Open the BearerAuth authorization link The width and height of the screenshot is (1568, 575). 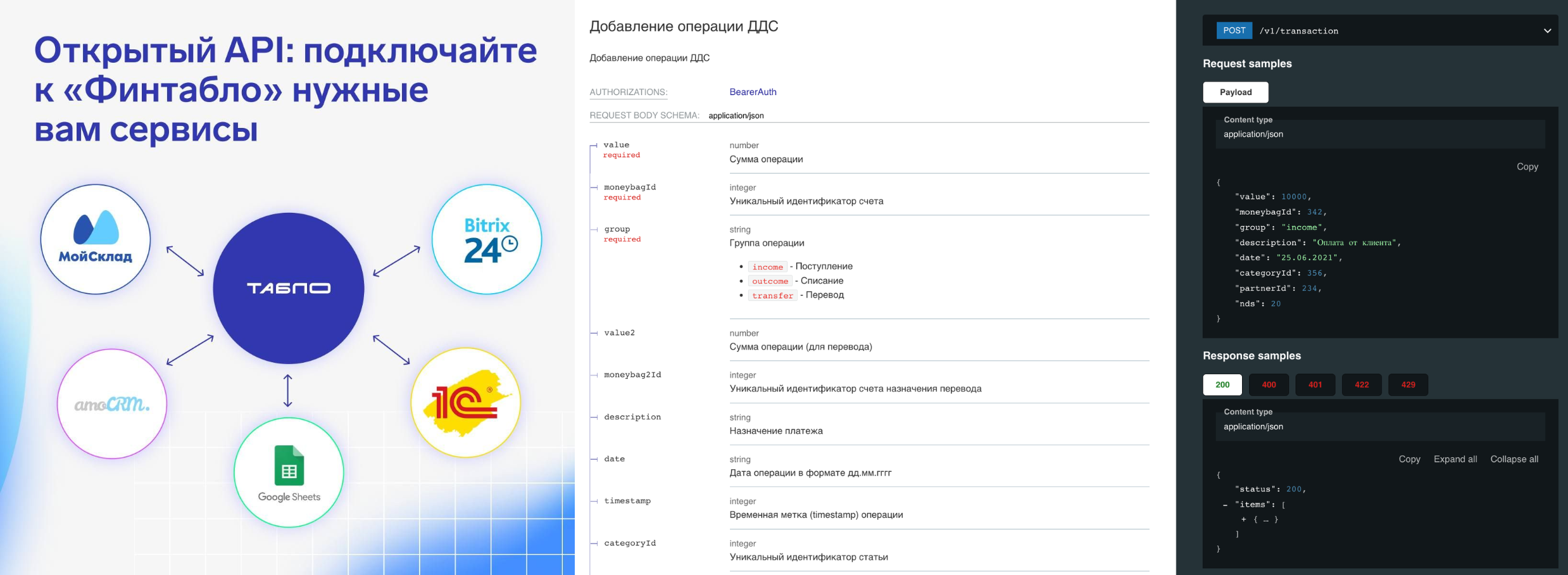pyautogui.click(x=753, y=92)
